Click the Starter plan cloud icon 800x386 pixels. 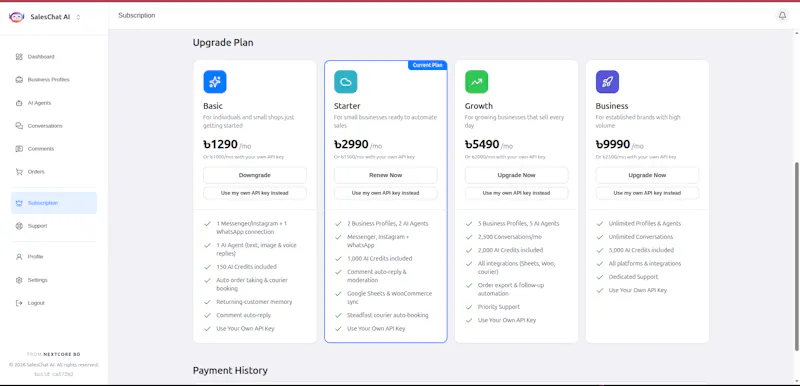(346, 82)
